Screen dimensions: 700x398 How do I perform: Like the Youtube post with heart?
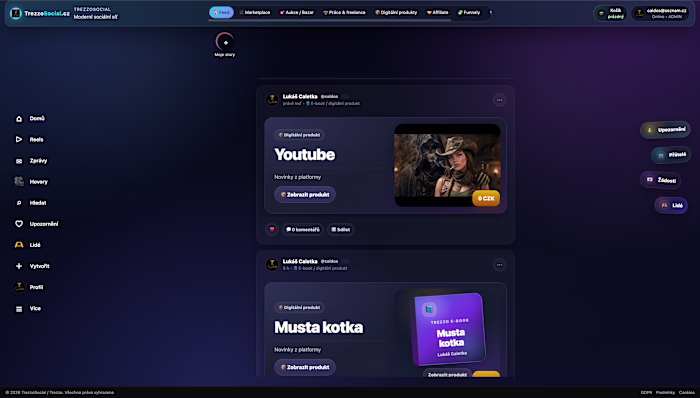(272, 229)
